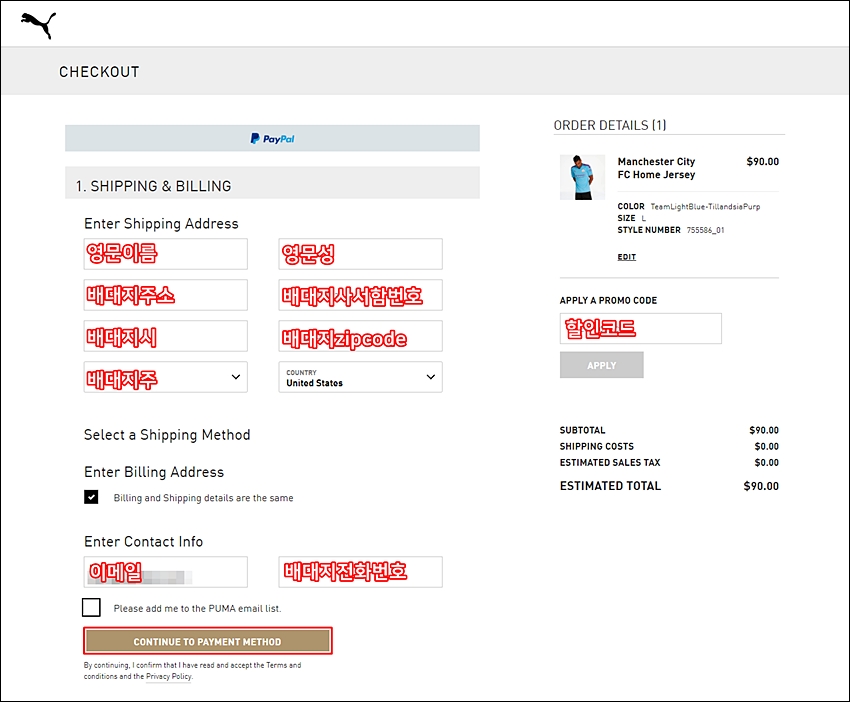Pay with the PayPal button

[x=272, y=138]
